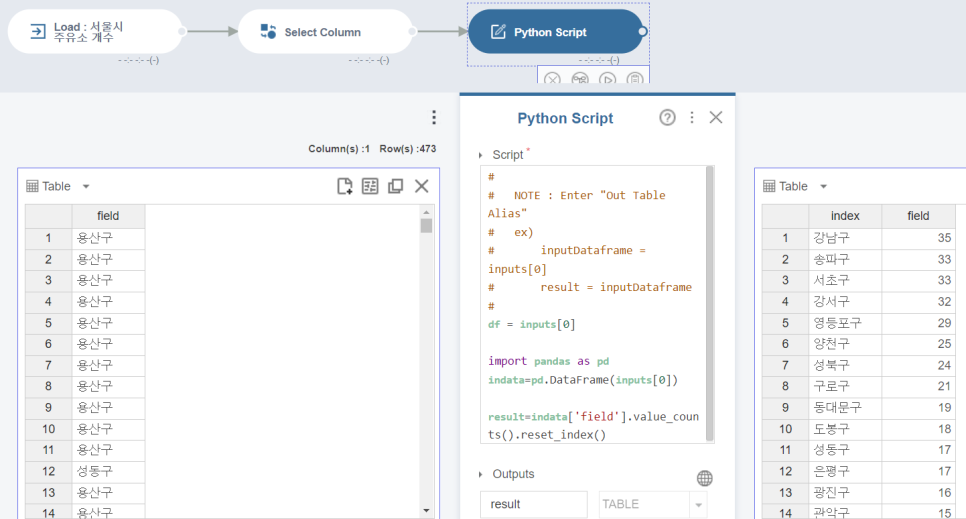Open the right Table view type dropdown
966x519 pixels.
tap(823, 186)
